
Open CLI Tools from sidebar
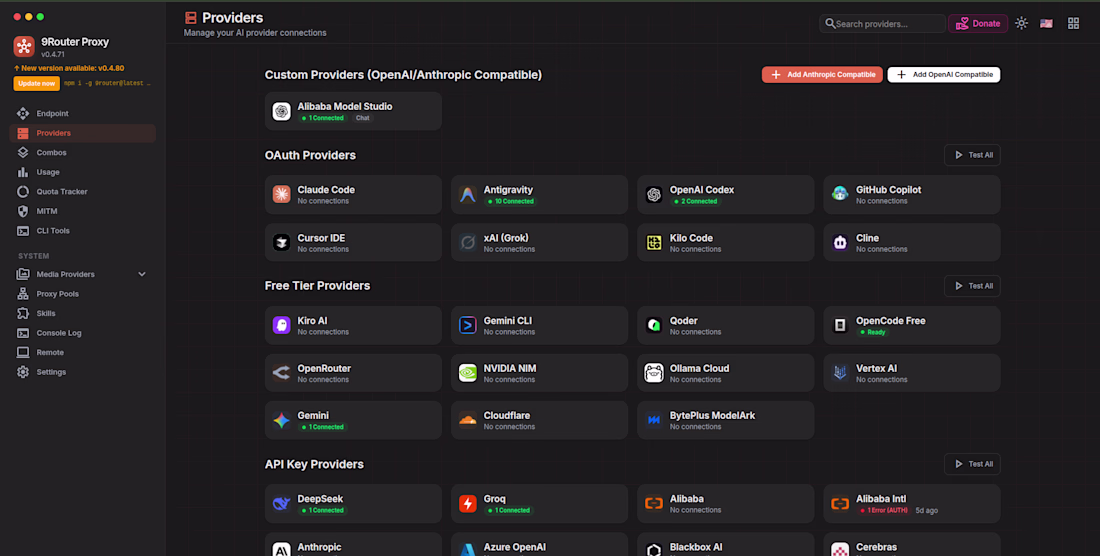[x=83, y=231]
